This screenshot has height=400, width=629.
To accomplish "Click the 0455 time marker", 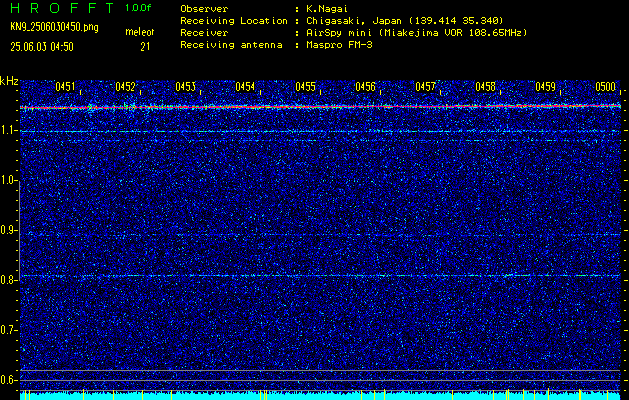I will (305, 87).
